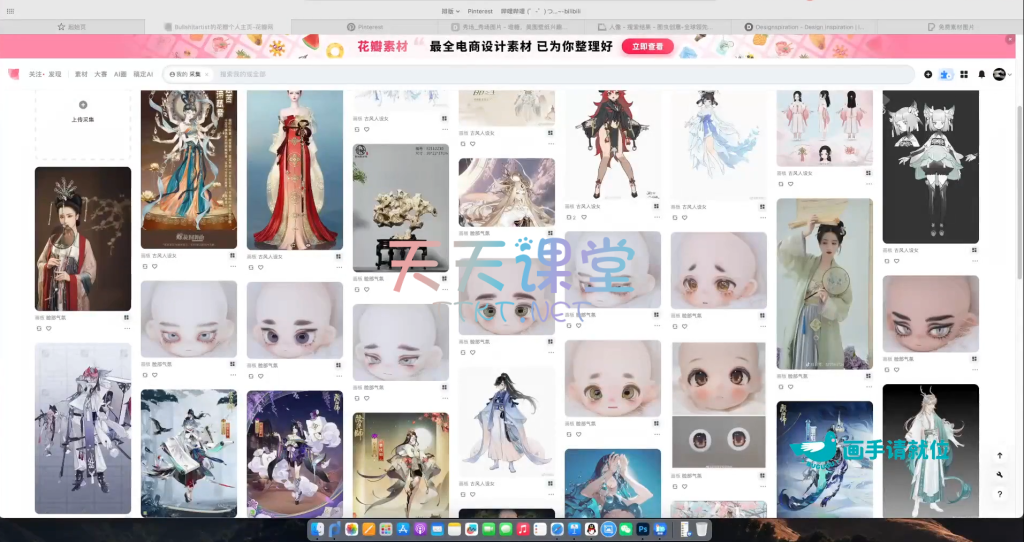This screenshot has width=1024, height=542.
Task: Click the plus upload icon in header
Action: pyautogui.click(x=928, y=74)
